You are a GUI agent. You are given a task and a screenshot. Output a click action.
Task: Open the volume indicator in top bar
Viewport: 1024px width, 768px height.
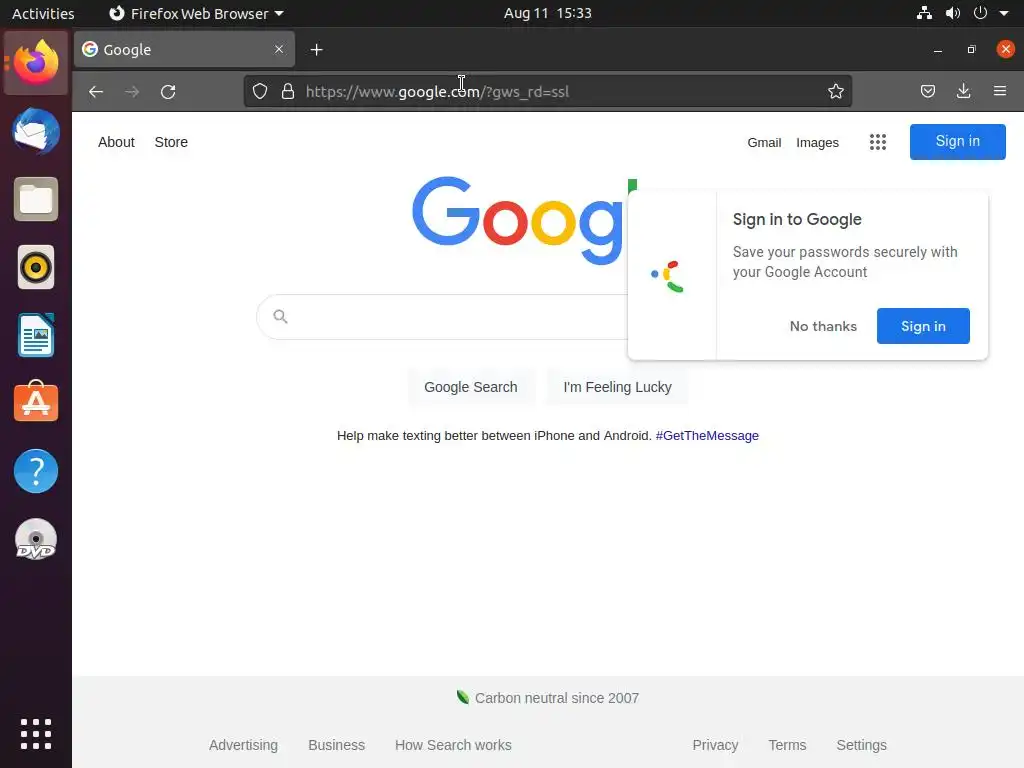(953, 13)
